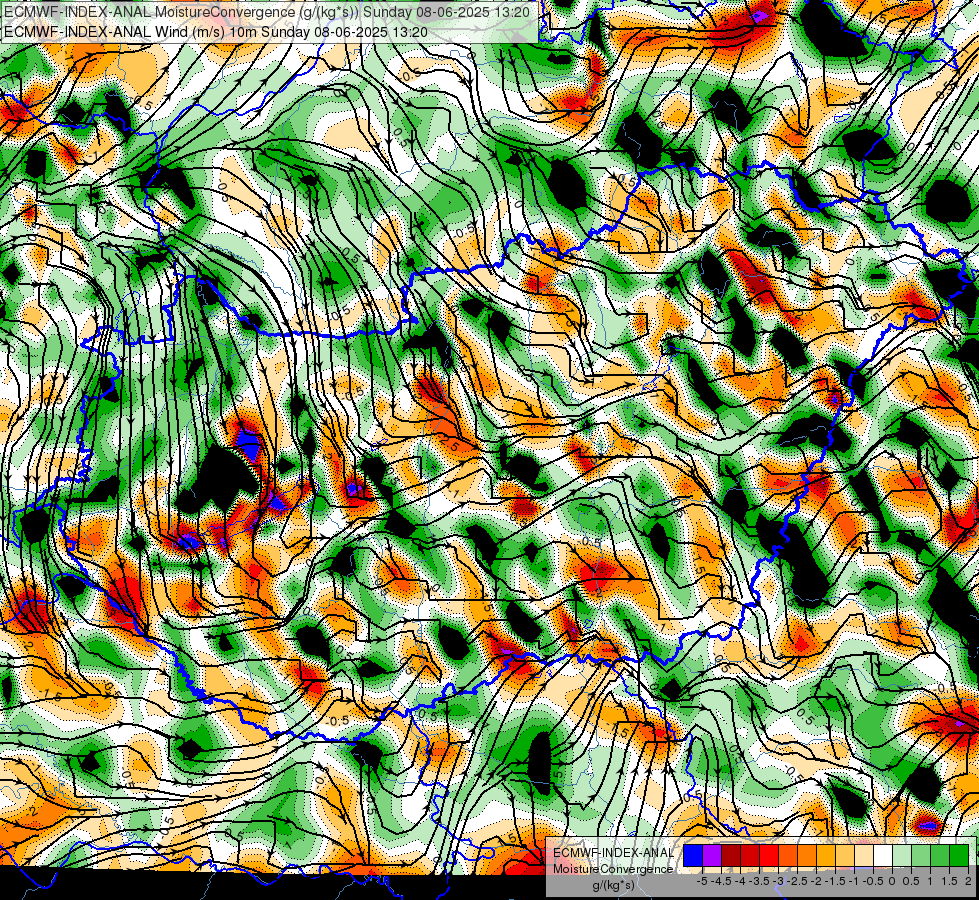Image resolution: width=979 pixels, height=900 pixels.
Task: Click the darkest green legend swatch
Action: point(959,855)
